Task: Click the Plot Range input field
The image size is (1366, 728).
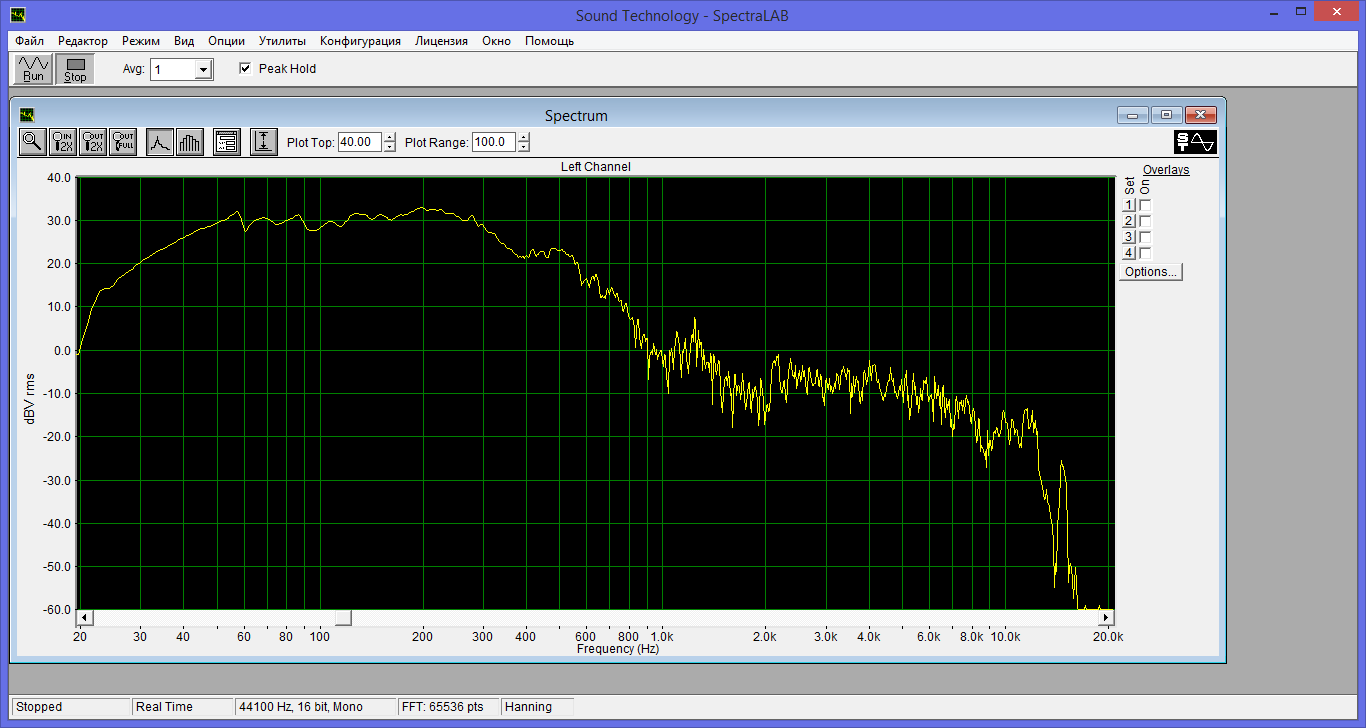Action: pyautogui.click(x=494, y=142)
